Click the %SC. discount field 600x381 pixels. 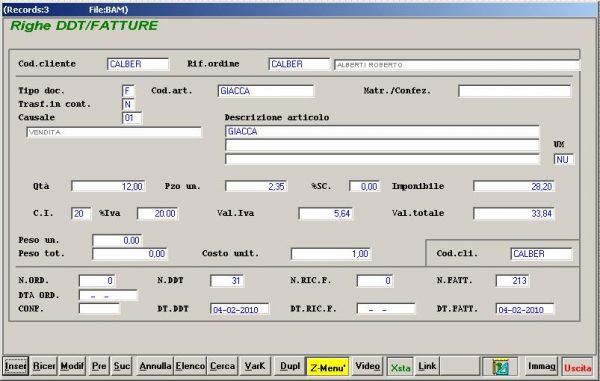coord(364,186)
